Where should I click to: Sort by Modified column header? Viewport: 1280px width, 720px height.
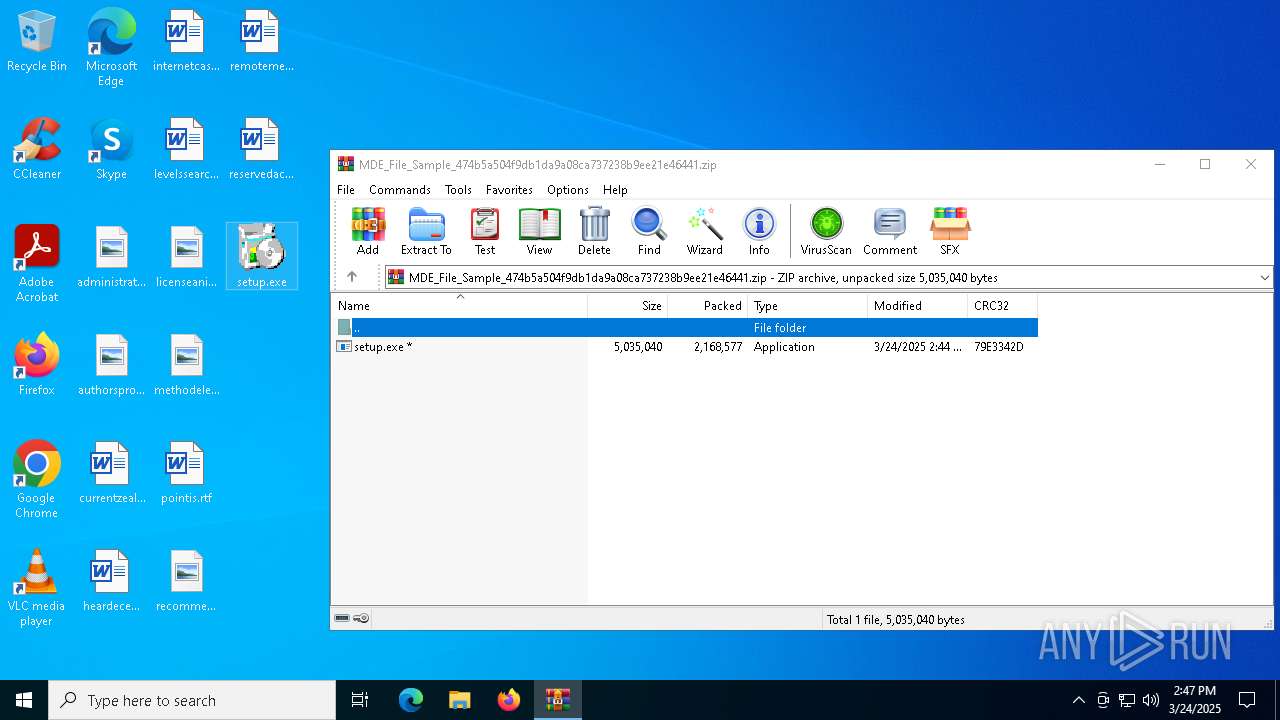pos(918,306)
